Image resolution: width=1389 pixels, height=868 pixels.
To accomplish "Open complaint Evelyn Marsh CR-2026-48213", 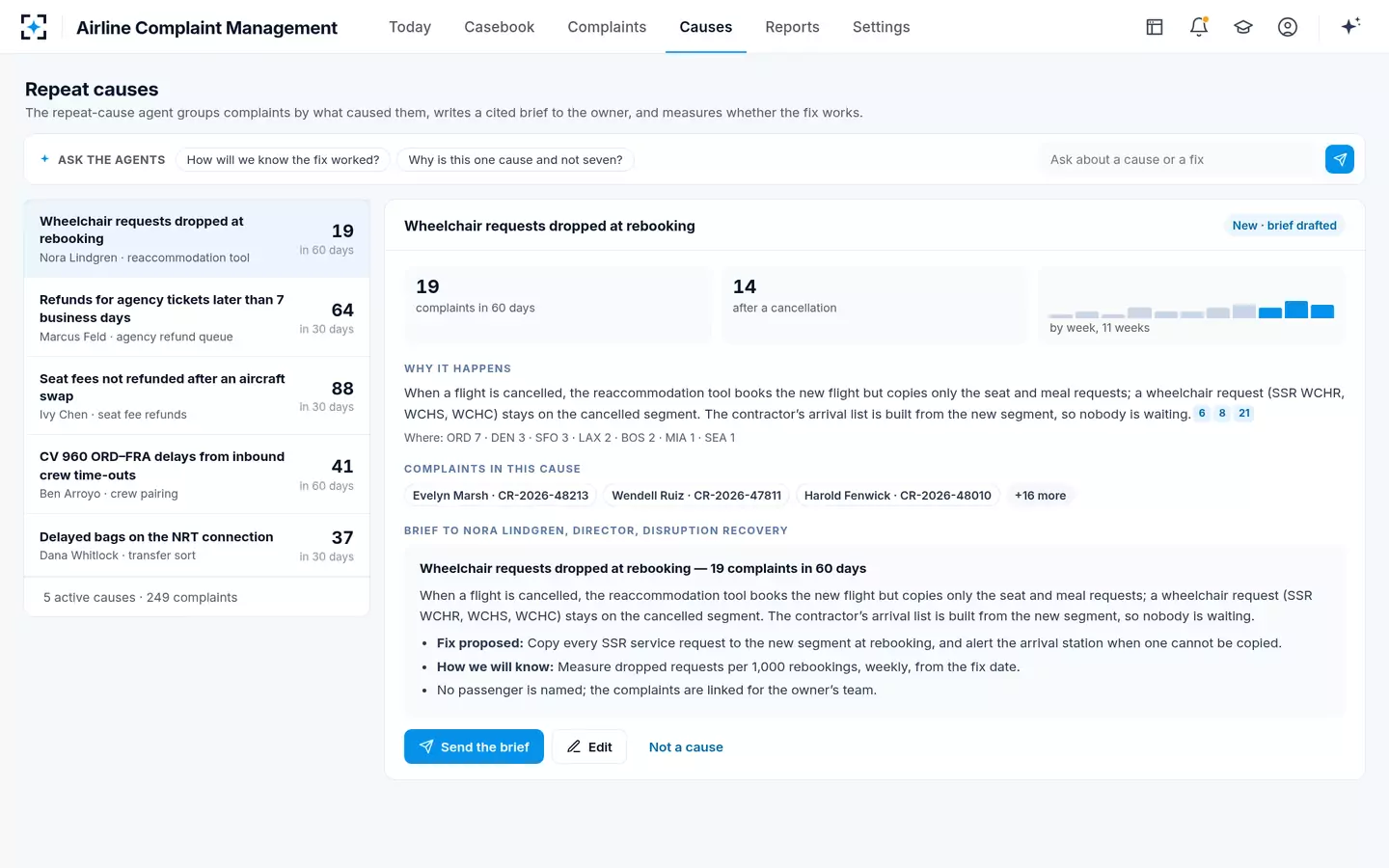I will click(501, 496).
